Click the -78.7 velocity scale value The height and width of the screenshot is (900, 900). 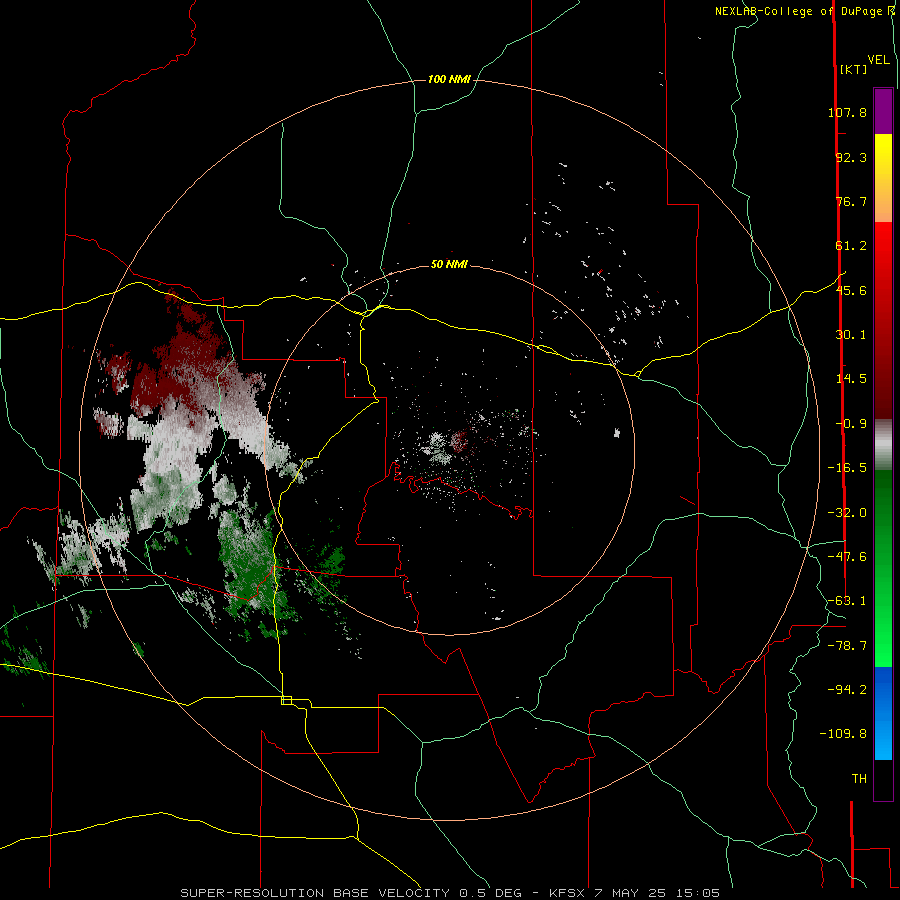tap(848, 646)
